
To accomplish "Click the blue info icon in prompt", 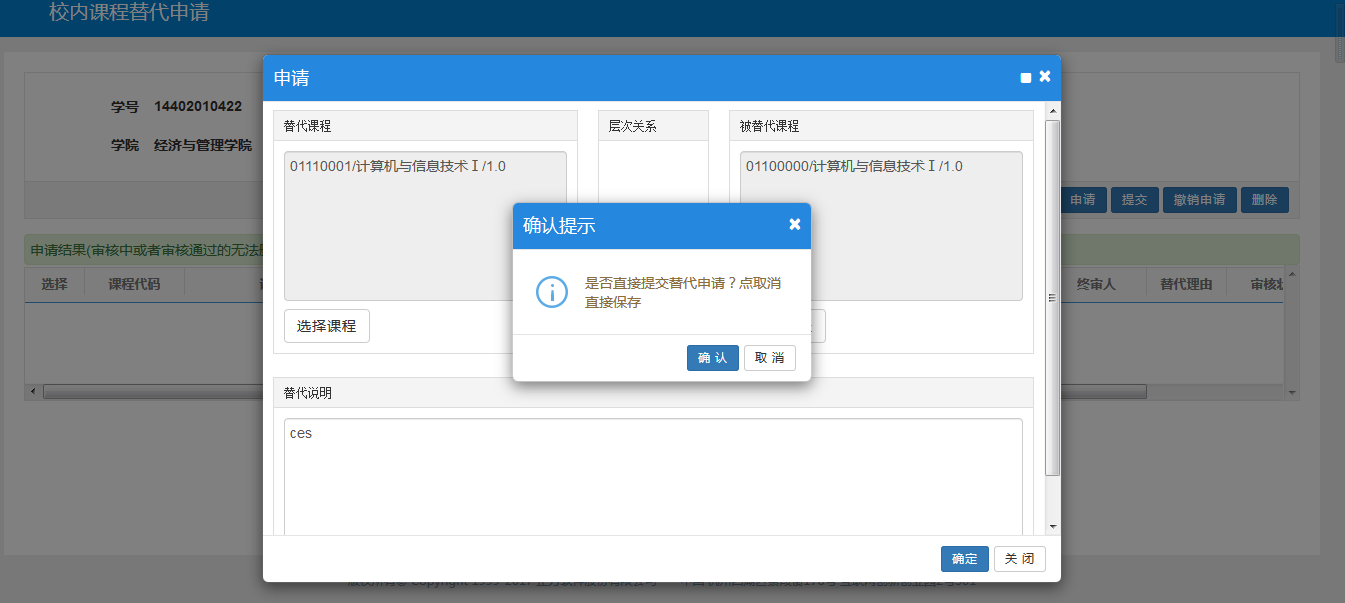I will tap(552, 291).
